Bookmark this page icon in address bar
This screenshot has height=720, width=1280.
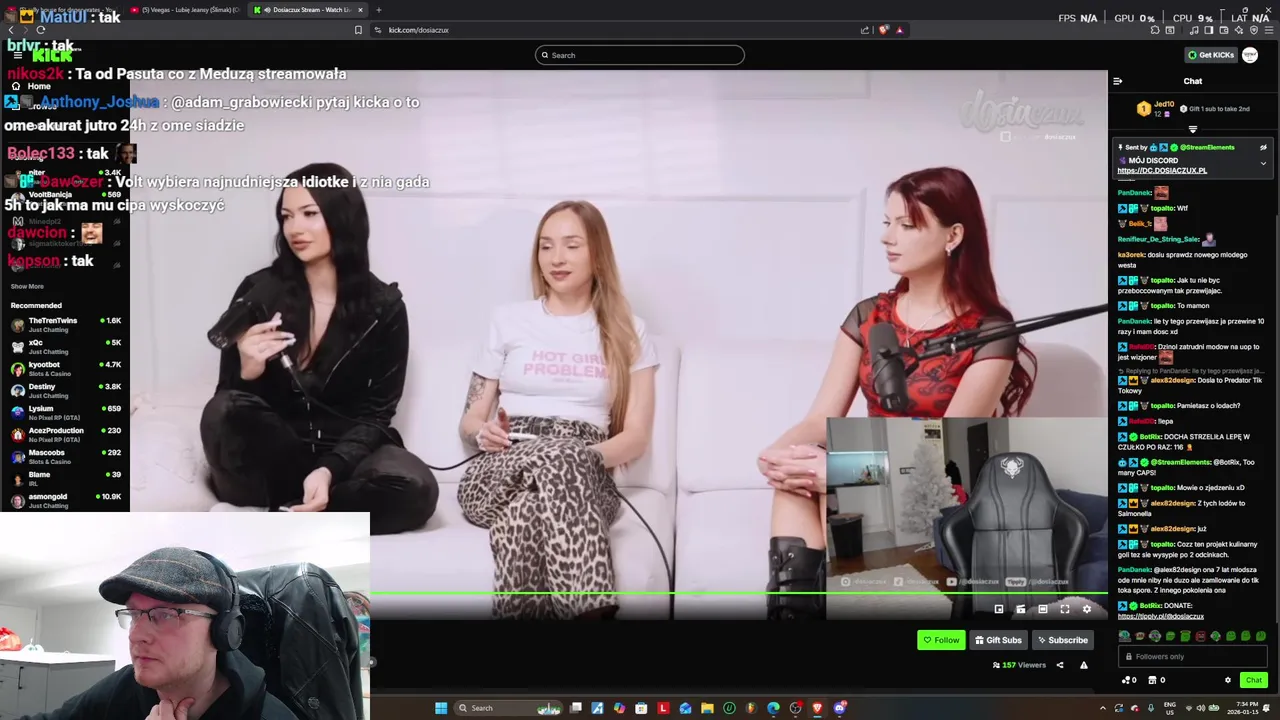358,30
